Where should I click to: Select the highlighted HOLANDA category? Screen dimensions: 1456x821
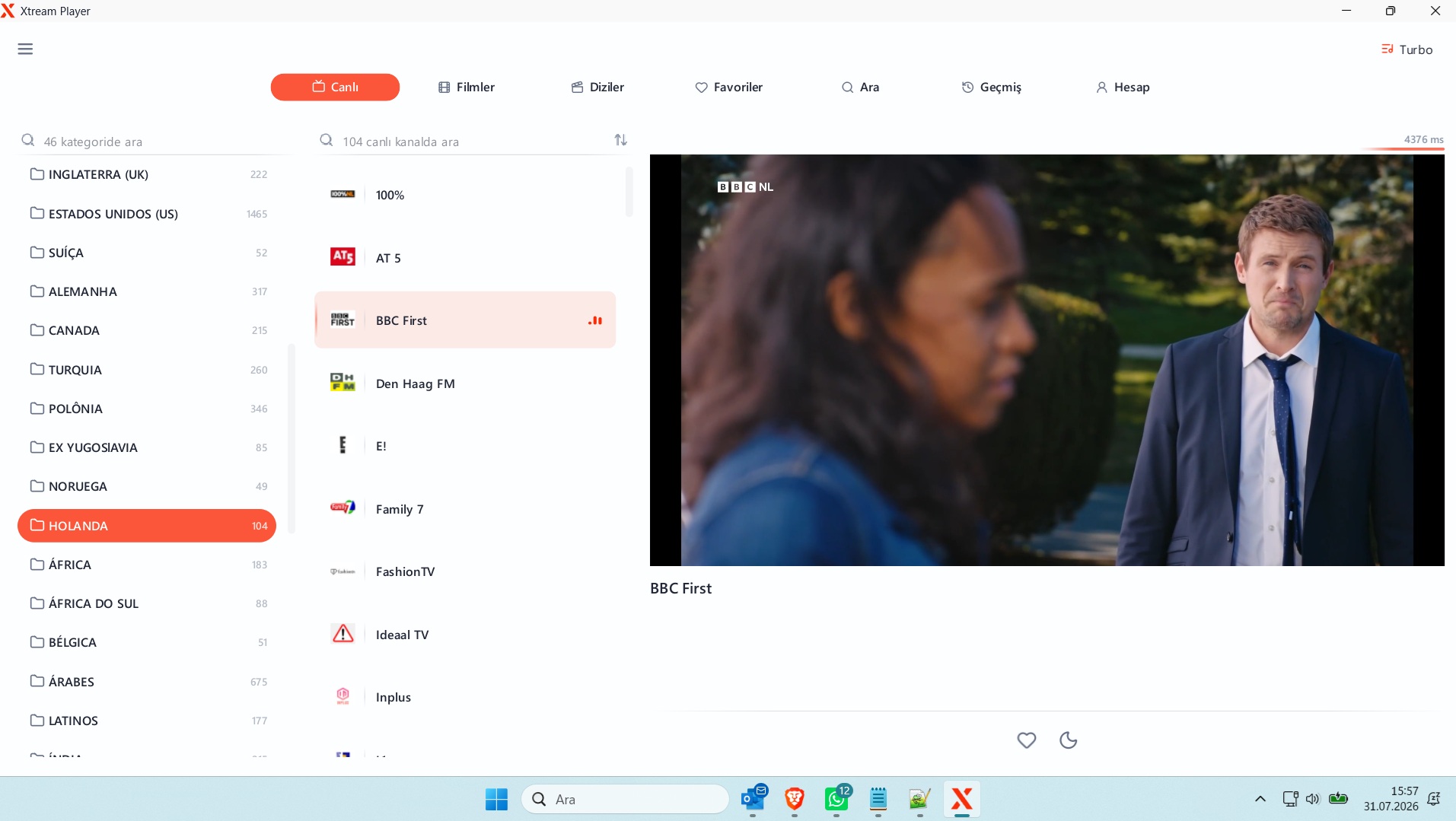[147, 526]
